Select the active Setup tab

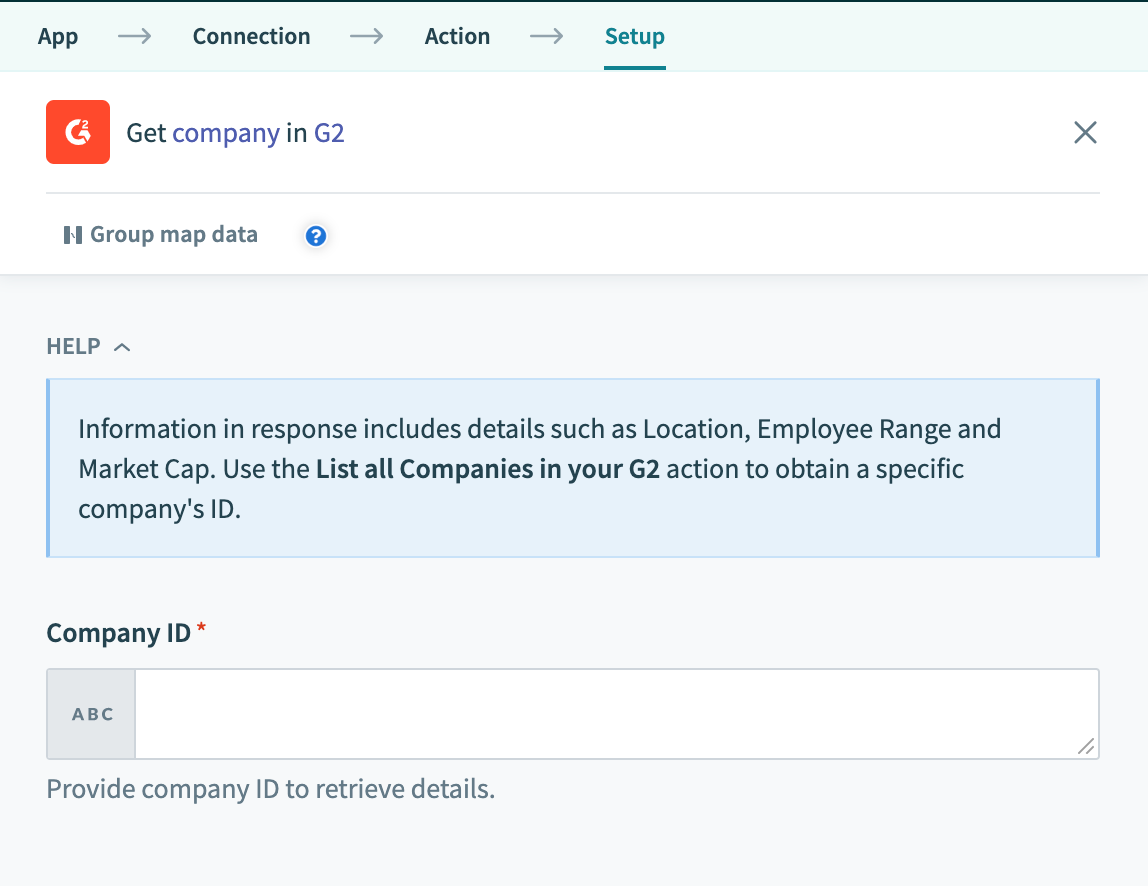[634, 36]
